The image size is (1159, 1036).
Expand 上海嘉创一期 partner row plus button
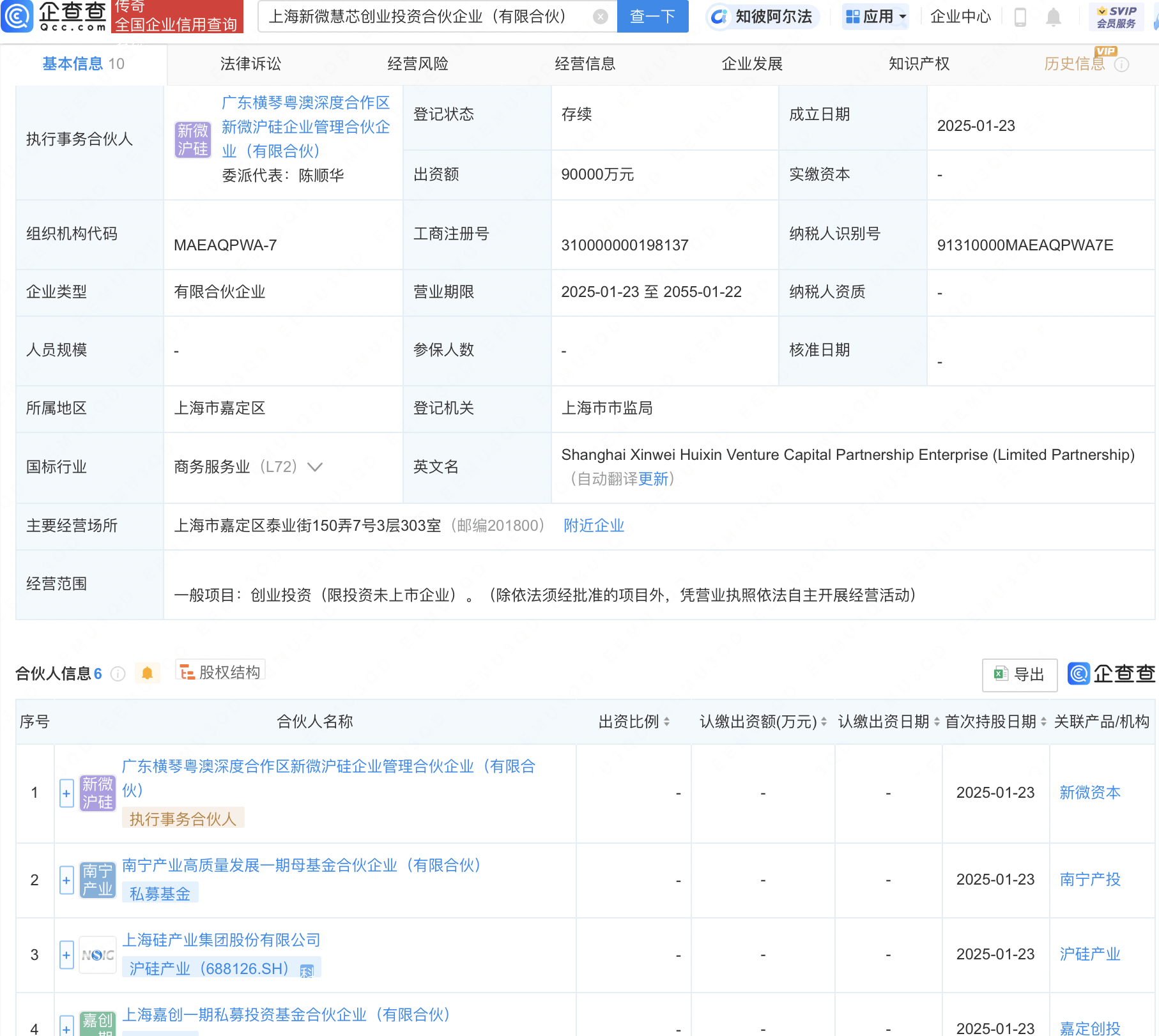(x=66, y=1026)
